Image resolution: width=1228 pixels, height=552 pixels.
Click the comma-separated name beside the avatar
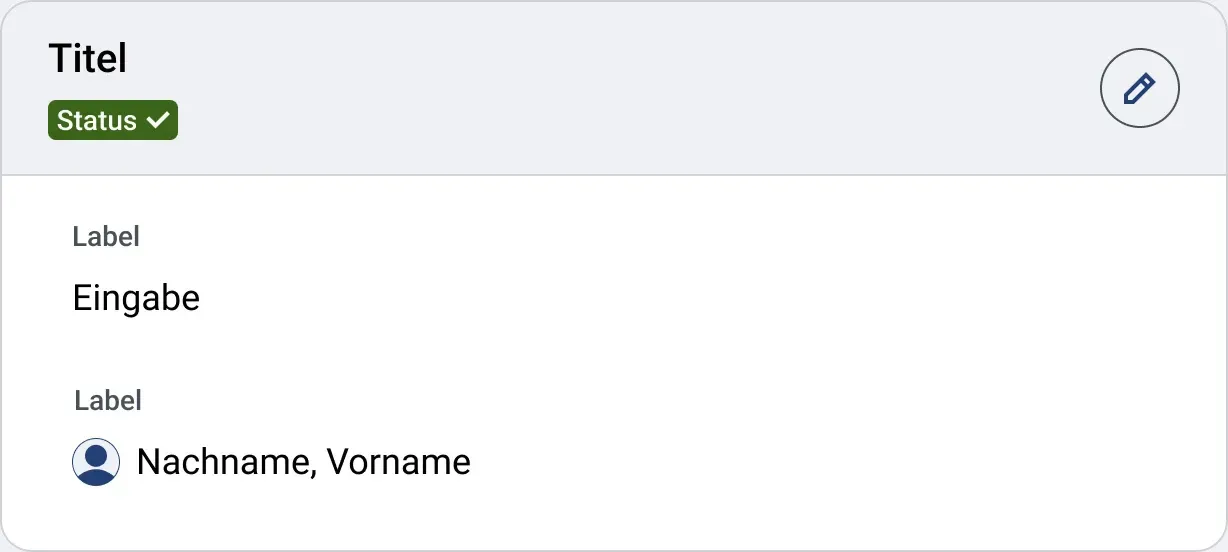(304, 462)
